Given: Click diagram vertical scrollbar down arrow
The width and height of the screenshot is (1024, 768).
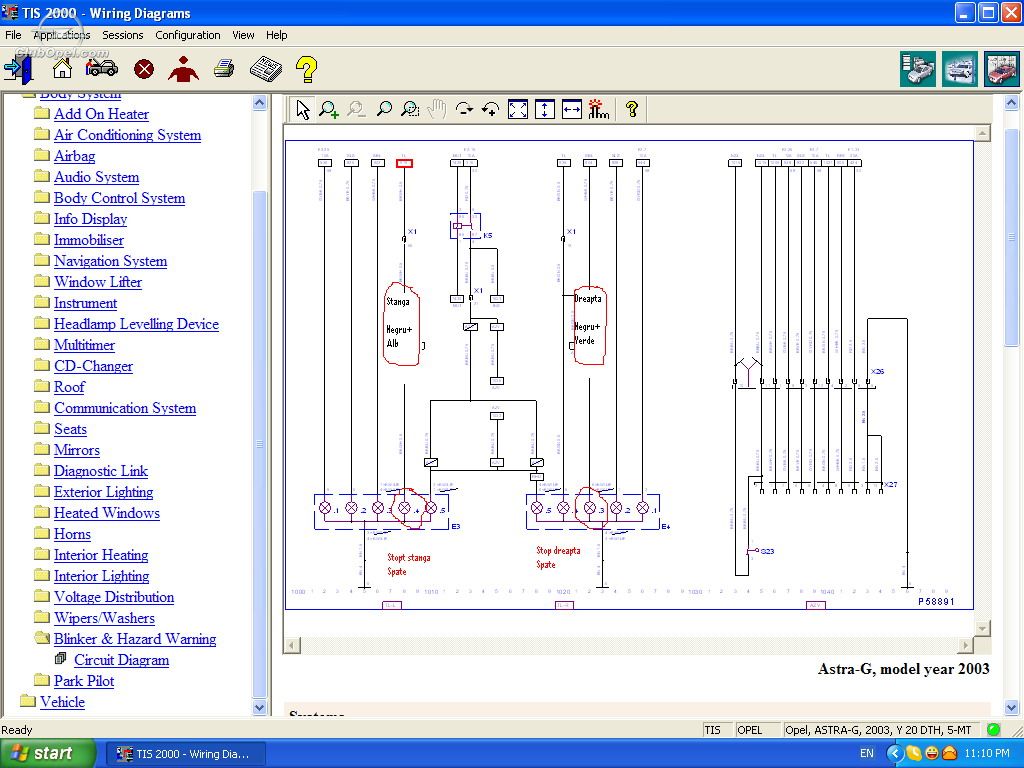Looking at the screenshot, I should [x=982, y=628].
